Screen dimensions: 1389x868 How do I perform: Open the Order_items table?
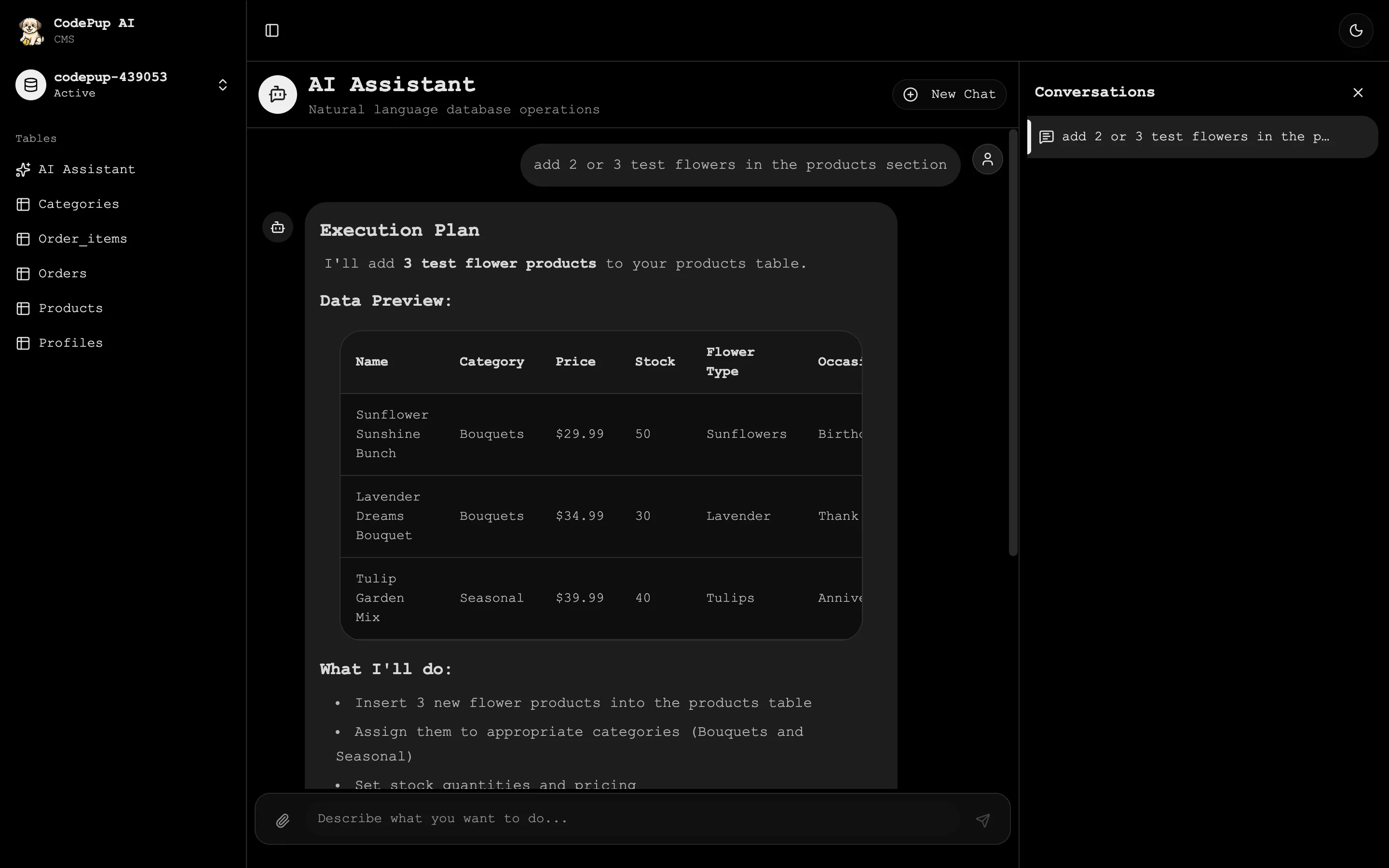(82, 238)
